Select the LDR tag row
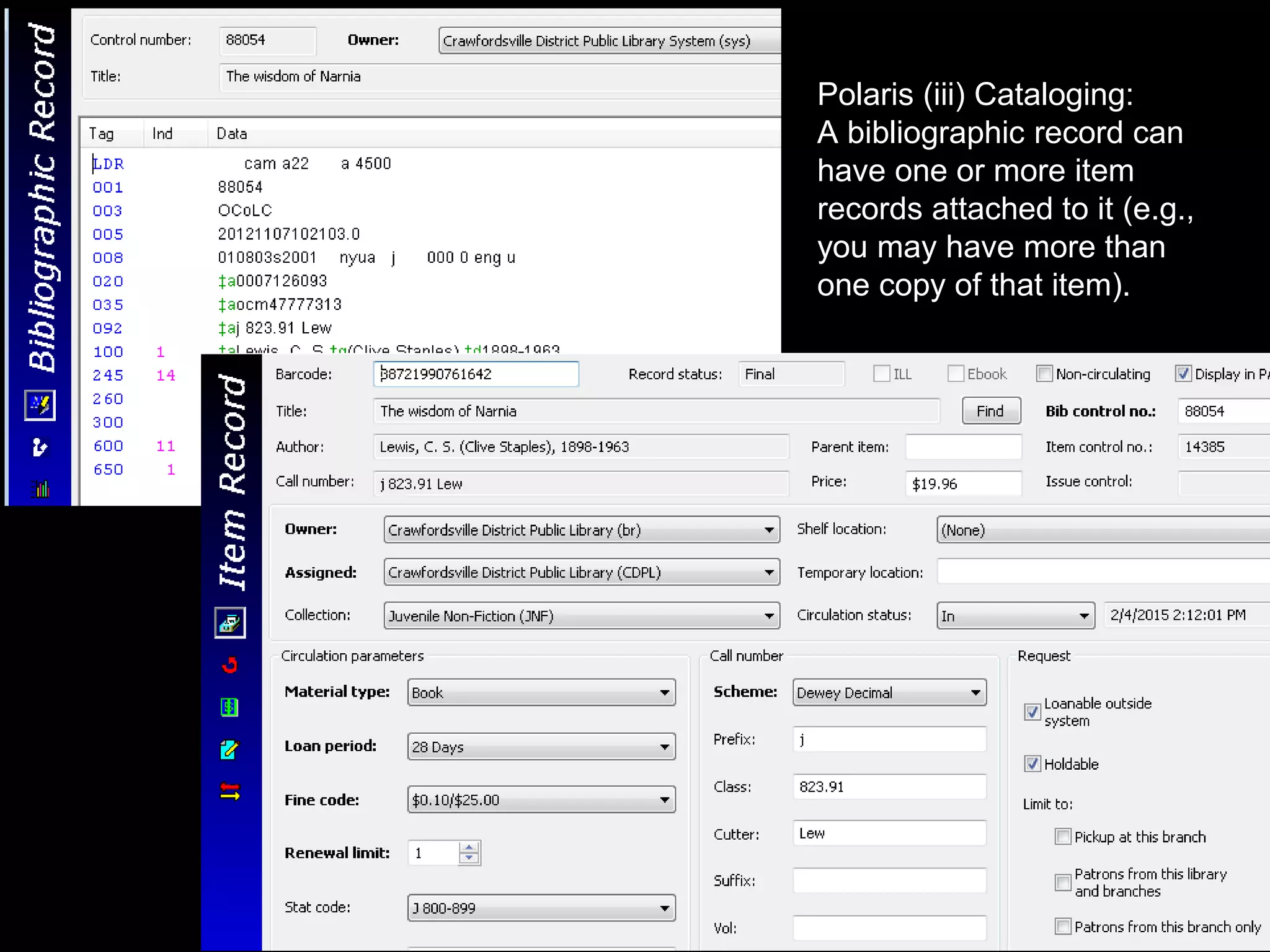Screen dimensions: 1270x952 click(430, 164)
